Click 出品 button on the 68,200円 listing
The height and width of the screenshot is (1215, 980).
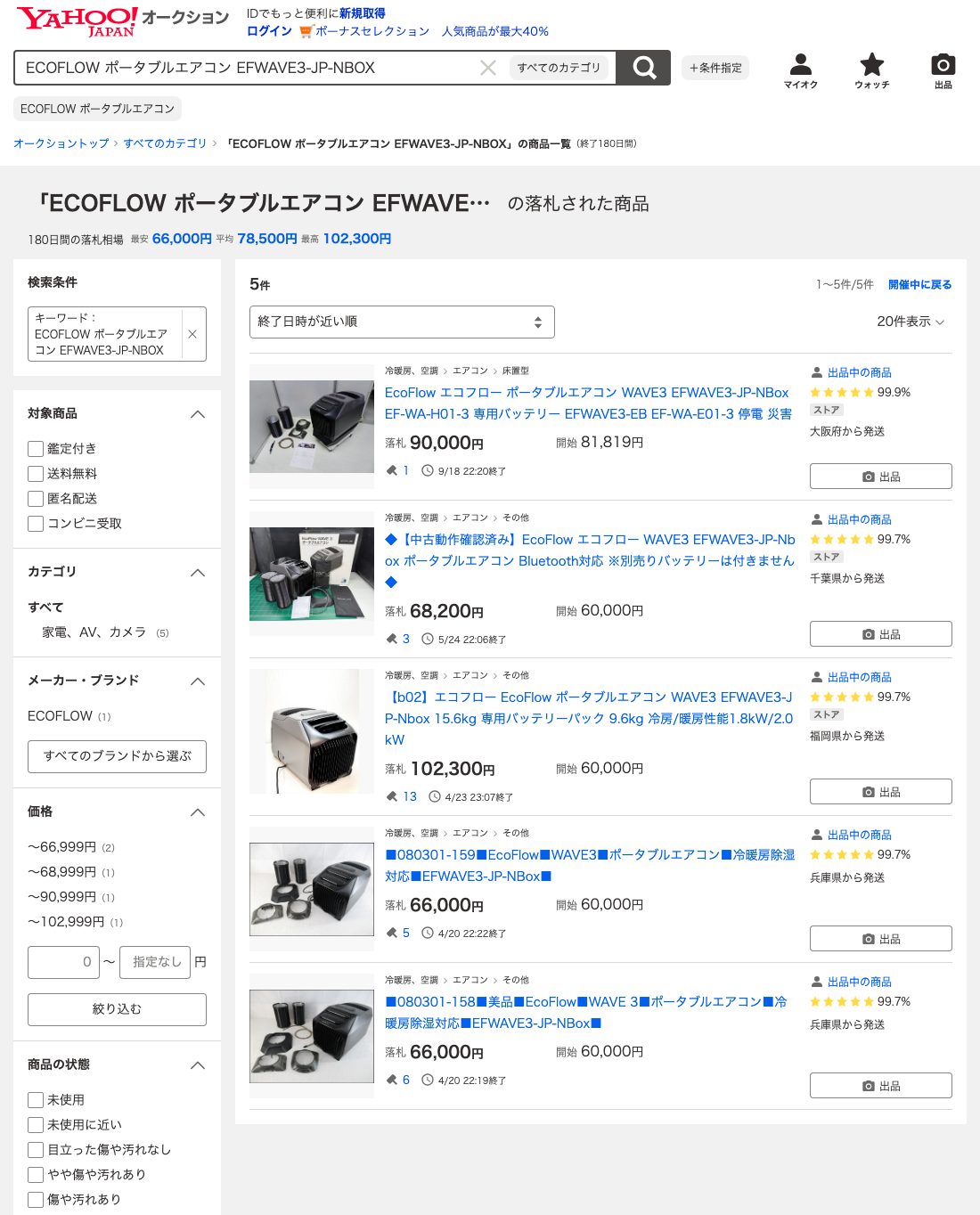[x=880, y=634]
